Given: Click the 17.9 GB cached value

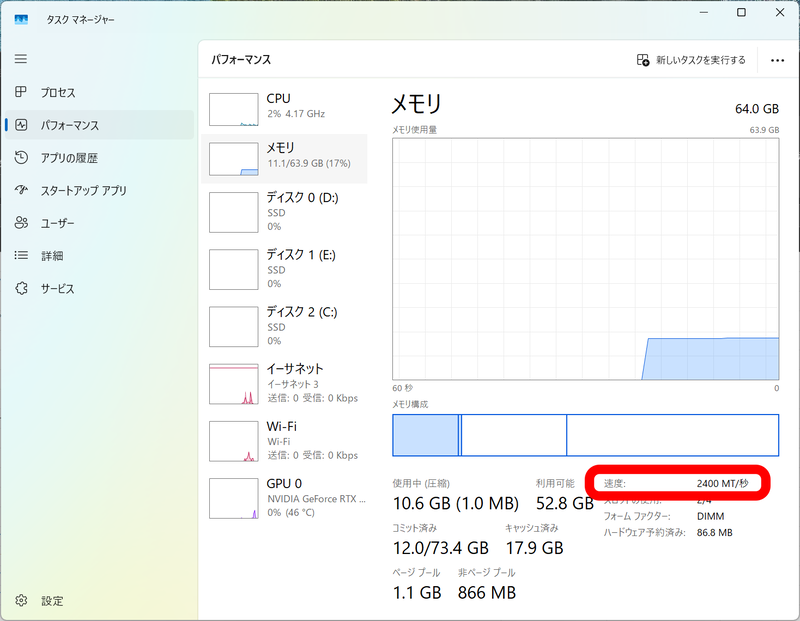Looking at the screenshot, I should click(x=534, y=548).
